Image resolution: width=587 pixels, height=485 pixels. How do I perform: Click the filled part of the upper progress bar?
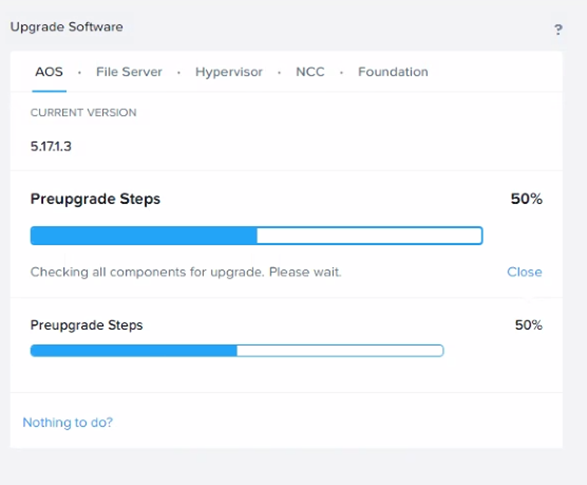[x=144, y=236]
